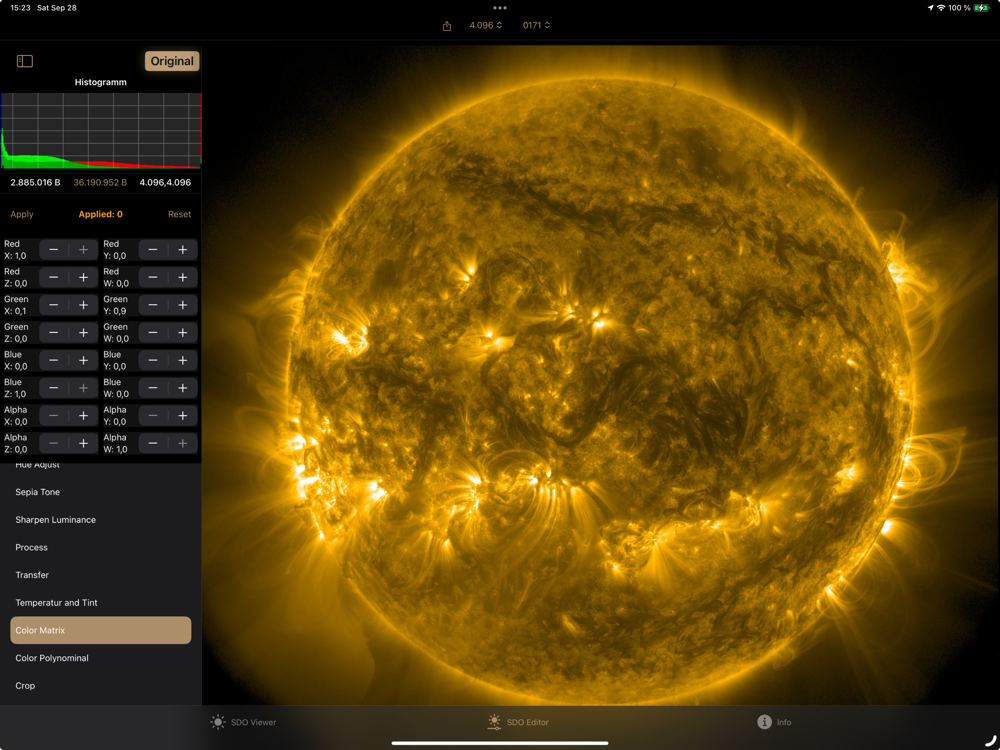Open the 4.096 resolution dropdown
Image resolution: width=1000 pixels, height=750 pixels.
point(486,25)
